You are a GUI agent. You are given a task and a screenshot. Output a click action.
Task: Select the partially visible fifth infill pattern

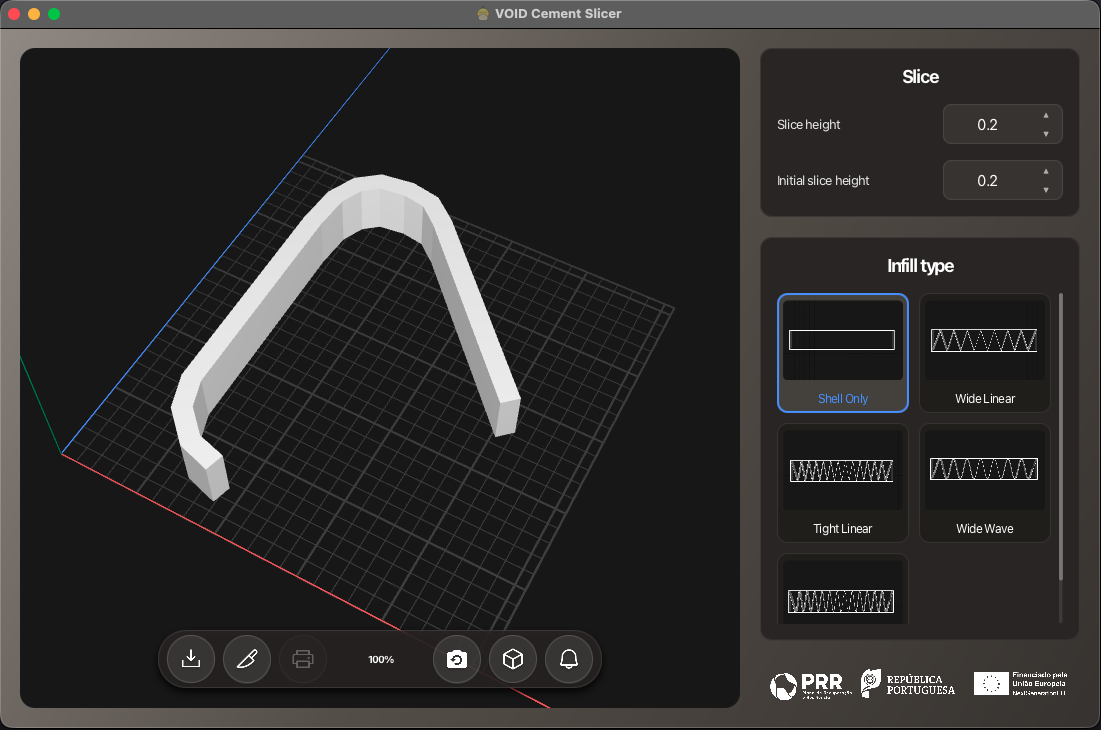click(843, 590)
